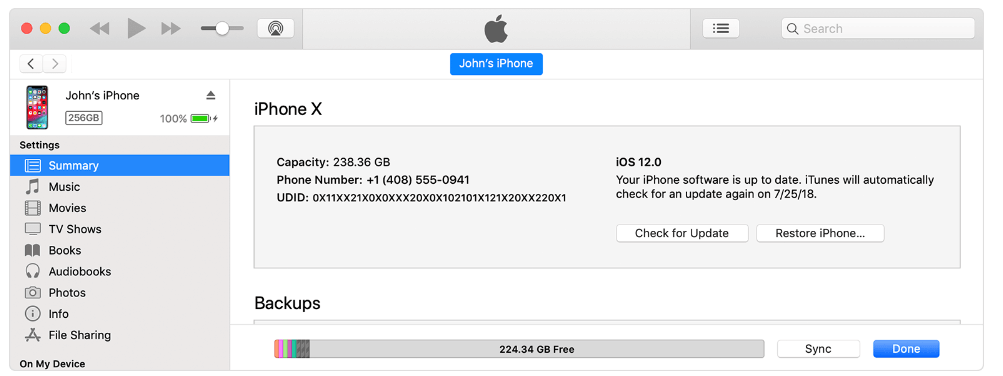Go back with the left chevron

[x=31, y=63]
